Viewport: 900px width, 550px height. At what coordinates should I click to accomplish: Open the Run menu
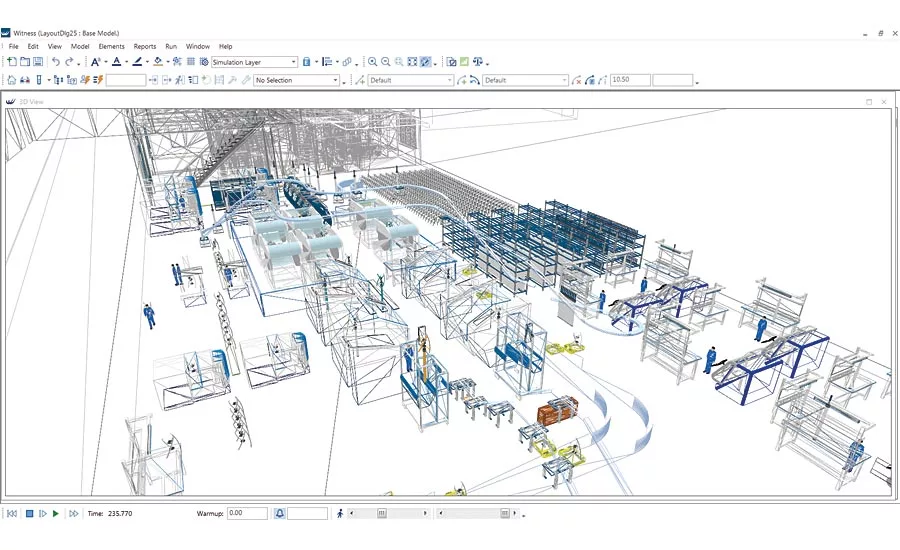pos(171,47)
